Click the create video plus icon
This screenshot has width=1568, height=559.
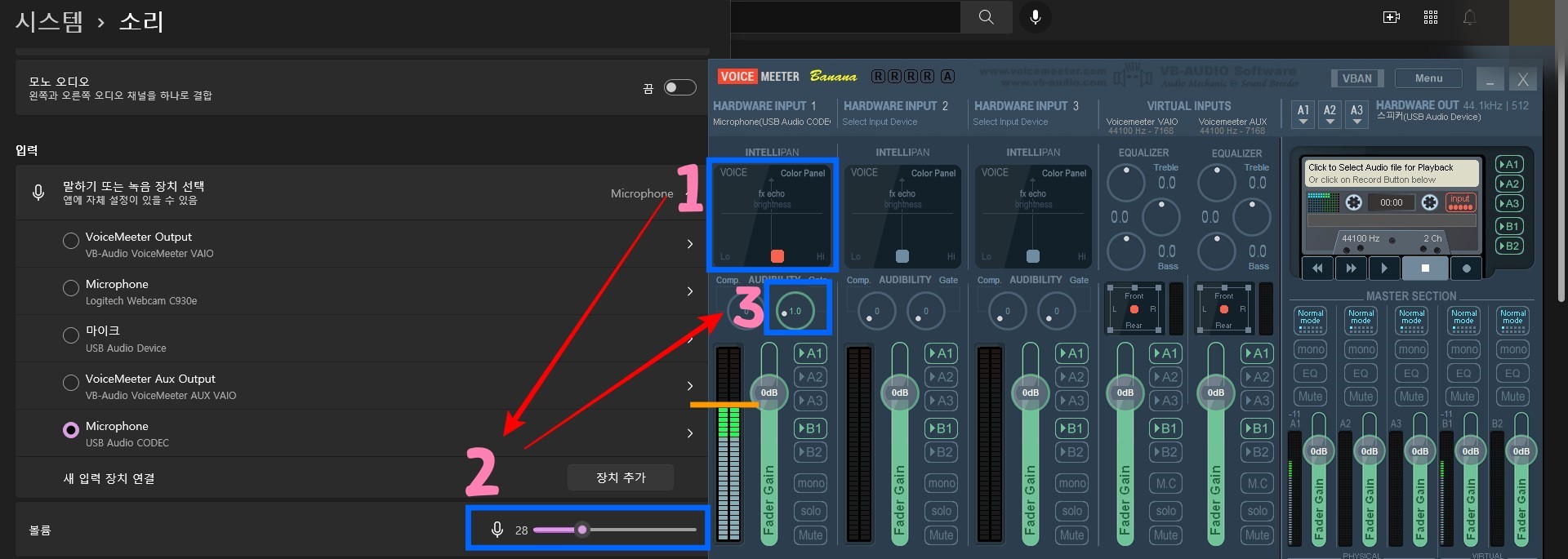tap(1392, 17)
